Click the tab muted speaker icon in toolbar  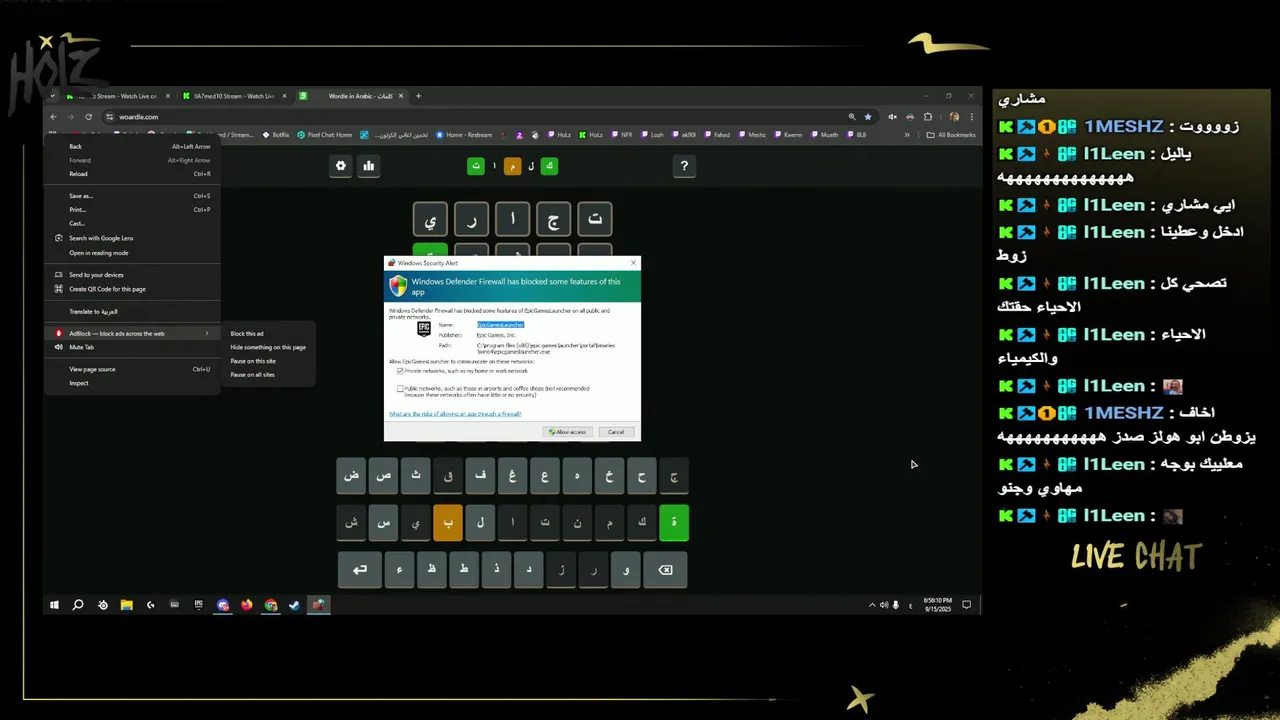pos(892,117)
